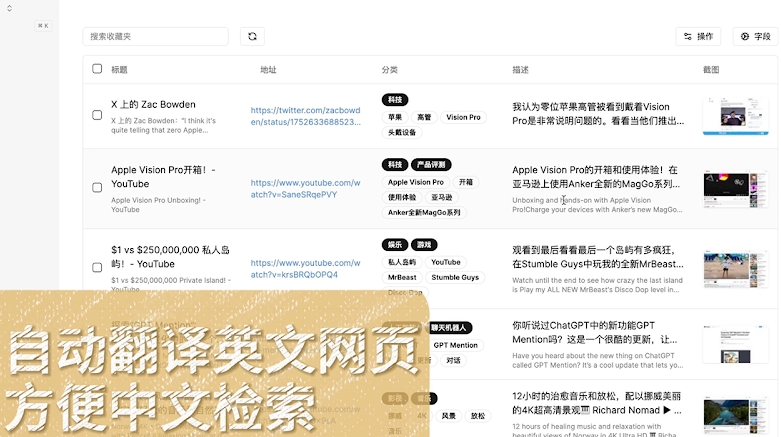
Task: Click the title Apple Vision Pro开箱！- YouTube
Action: [163, 177]
